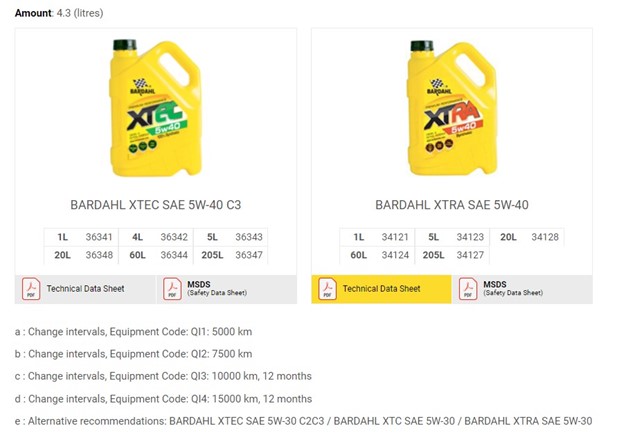Open the XTRA MSDS Safety Data Sheet
The height and width of the screenshot is (444, 642).
512,289
